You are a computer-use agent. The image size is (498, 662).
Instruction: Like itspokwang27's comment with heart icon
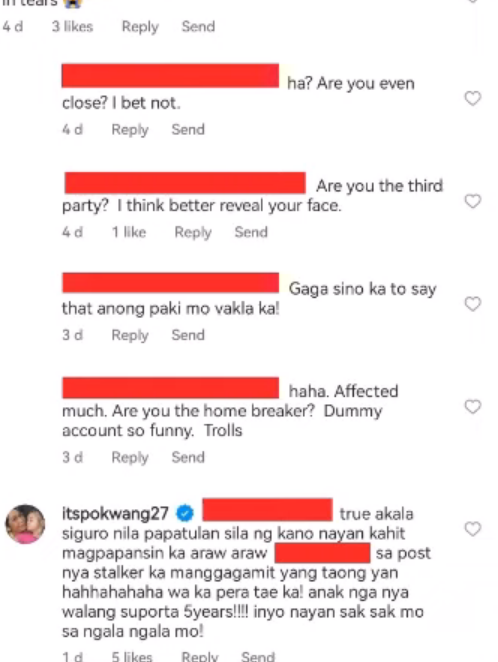[473, 529]
